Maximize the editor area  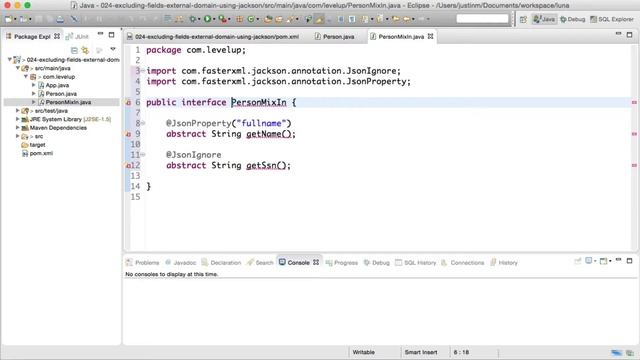pos(629,35)
